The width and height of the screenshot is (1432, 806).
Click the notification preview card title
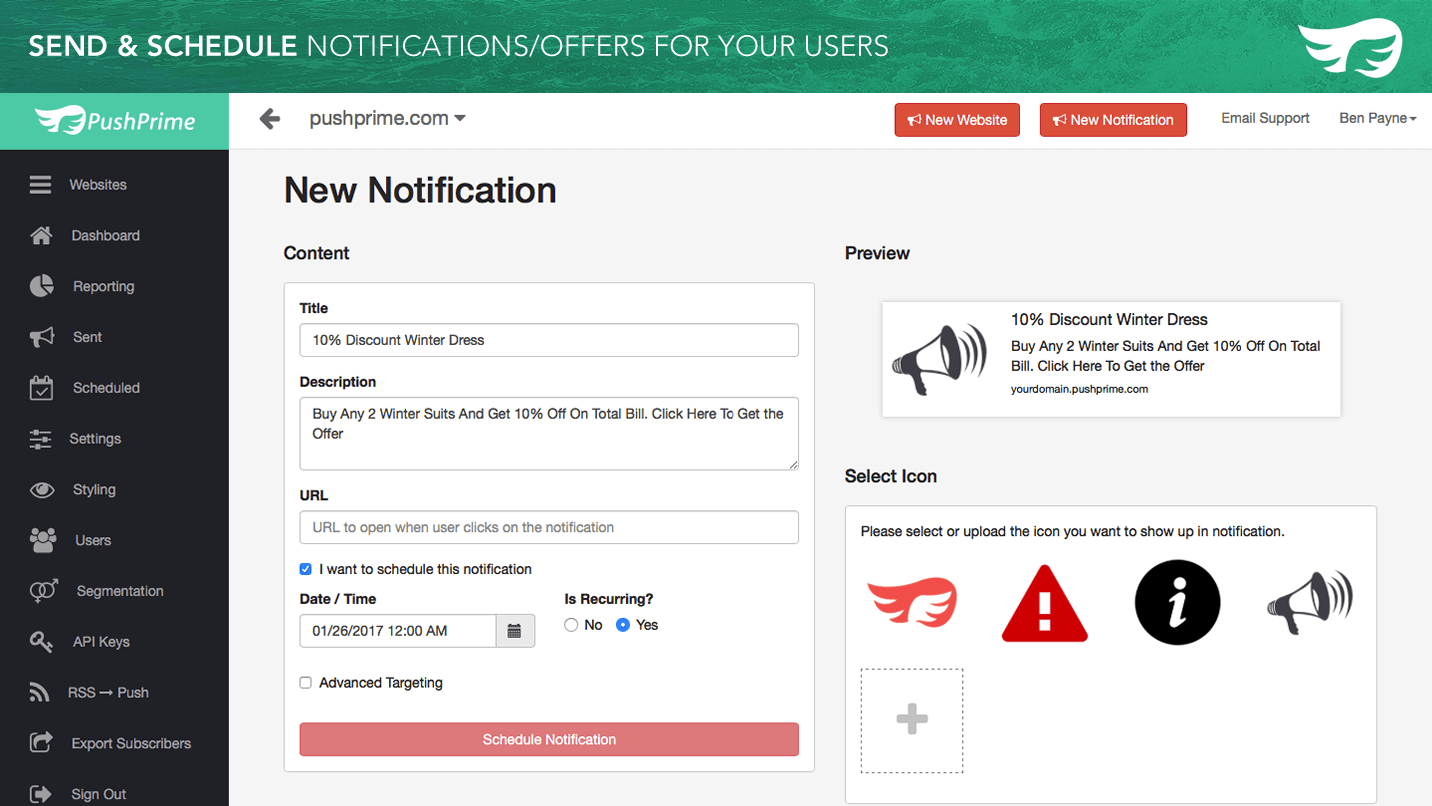(x=1109, y=320)
